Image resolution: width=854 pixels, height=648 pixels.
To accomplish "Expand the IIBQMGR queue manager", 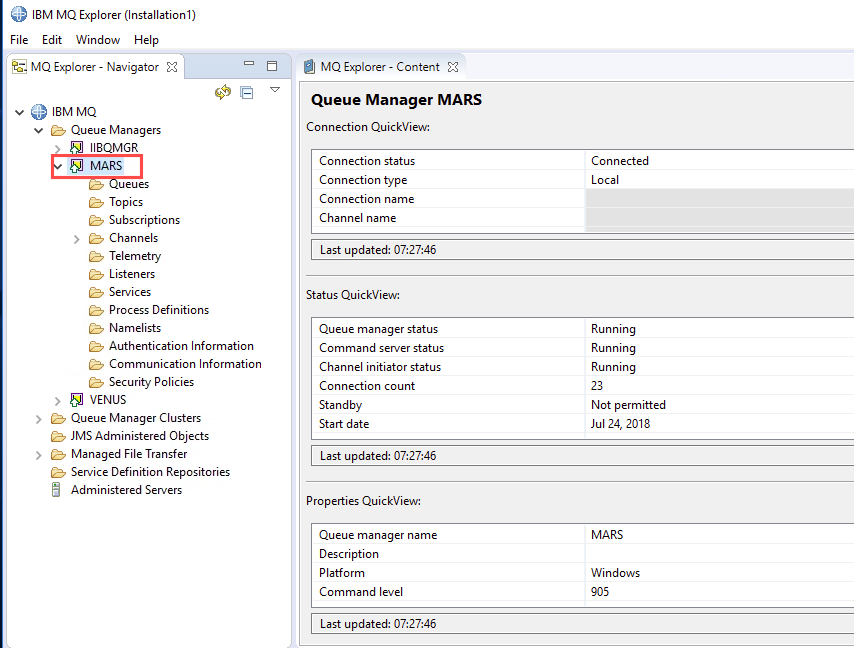I will pos(58,148).
